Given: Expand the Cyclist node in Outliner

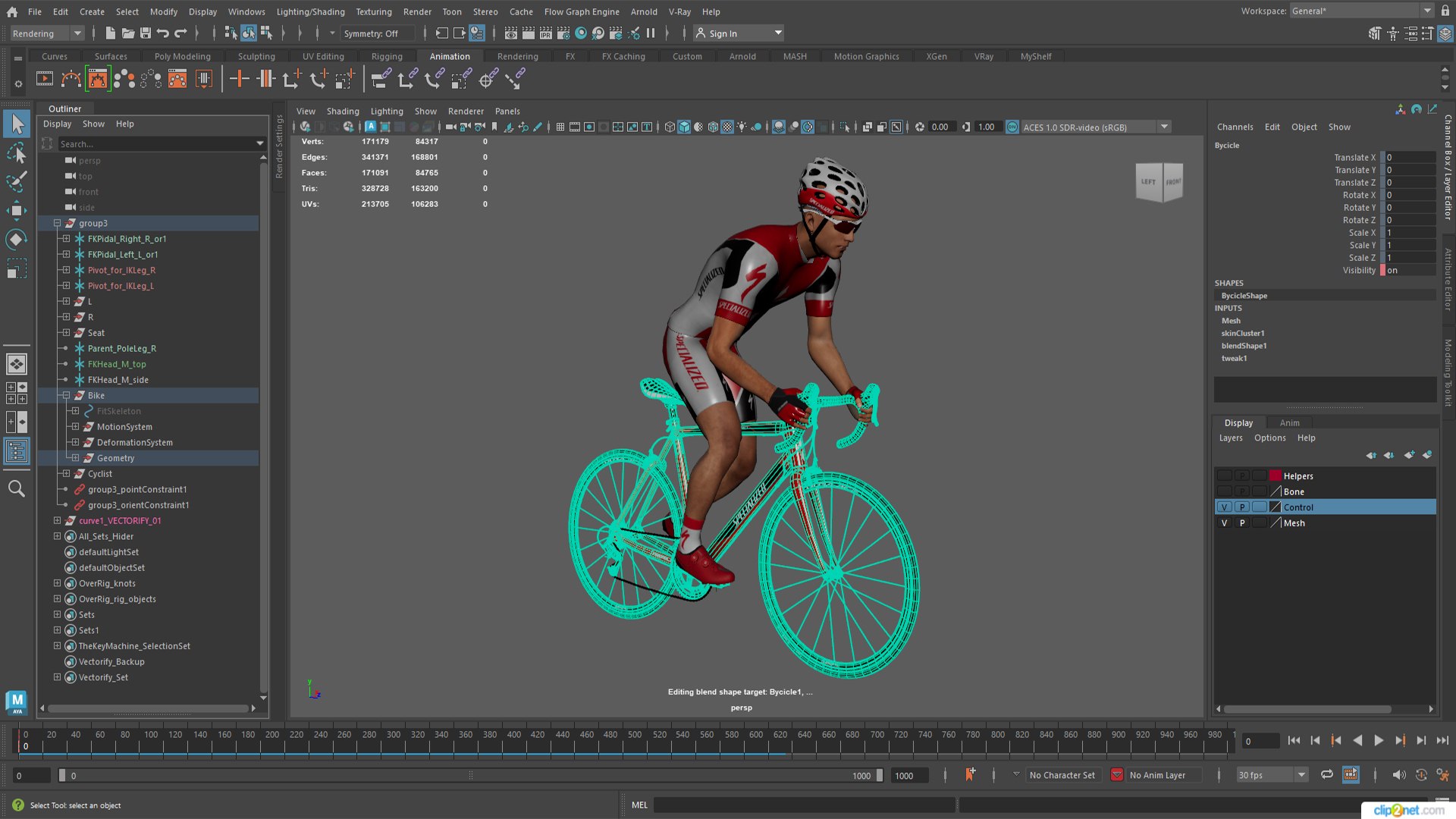Looking at the screenshot, I should [66, 473].
